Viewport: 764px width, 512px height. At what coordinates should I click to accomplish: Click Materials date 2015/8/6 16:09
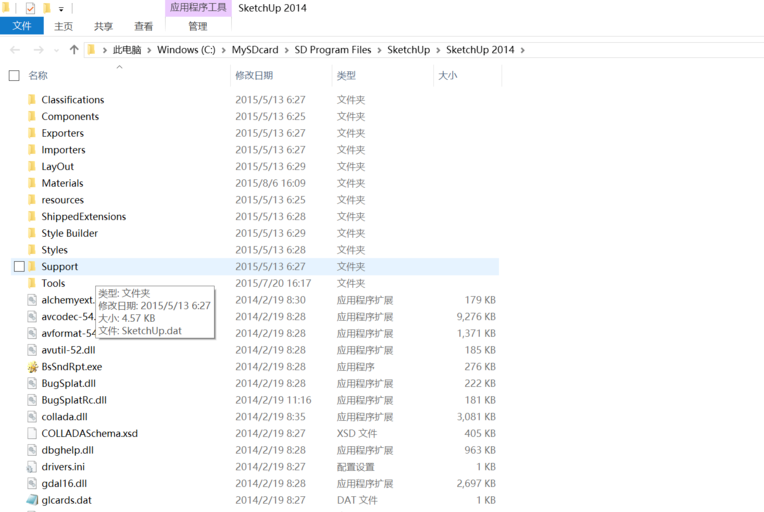(x=270, y=183)
